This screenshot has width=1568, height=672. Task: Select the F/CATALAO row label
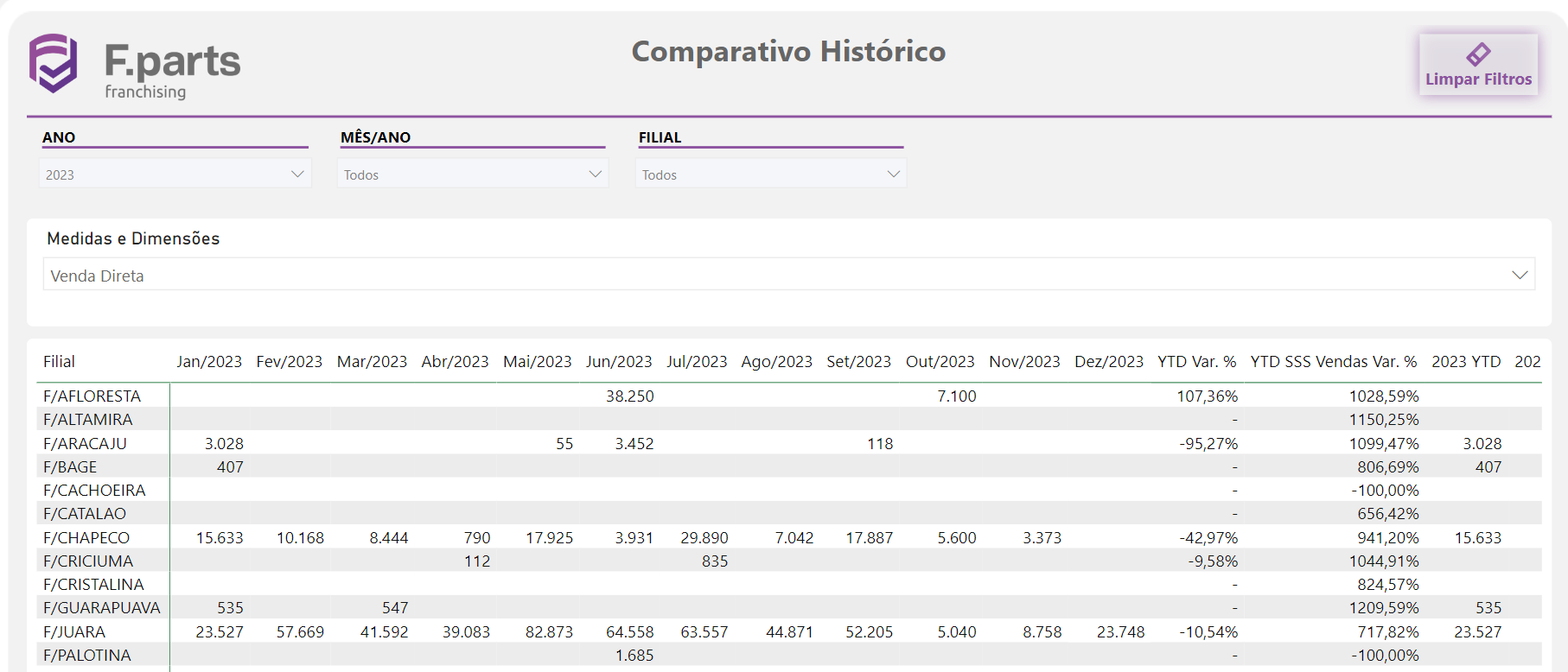[85, 513]
